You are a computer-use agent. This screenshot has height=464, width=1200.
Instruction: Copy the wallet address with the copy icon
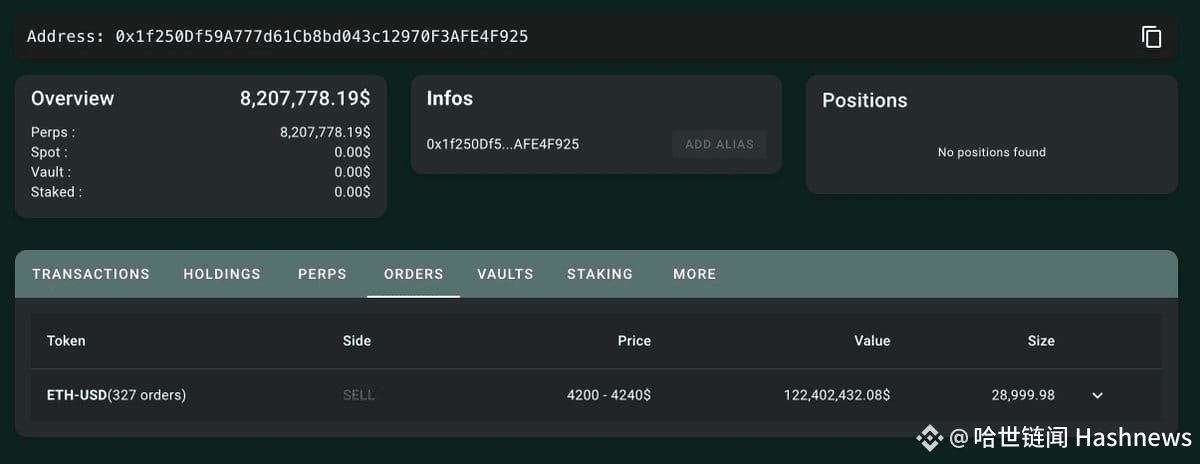point(1152,37)
